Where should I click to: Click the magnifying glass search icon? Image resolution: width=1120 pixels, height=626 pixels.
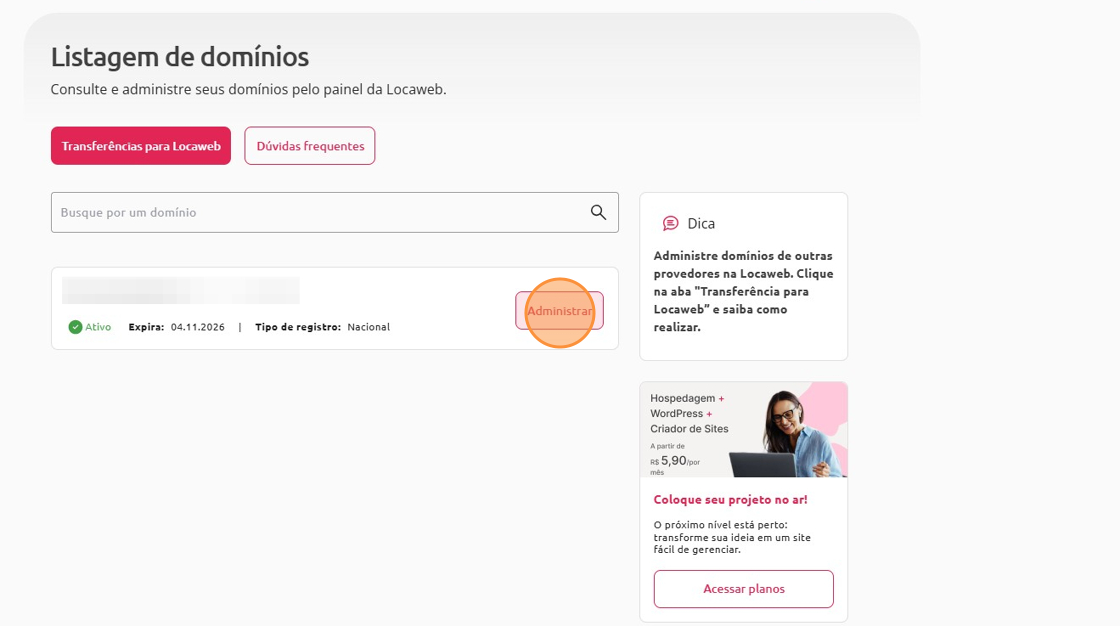pyautogui.click(x=598, y=212)
